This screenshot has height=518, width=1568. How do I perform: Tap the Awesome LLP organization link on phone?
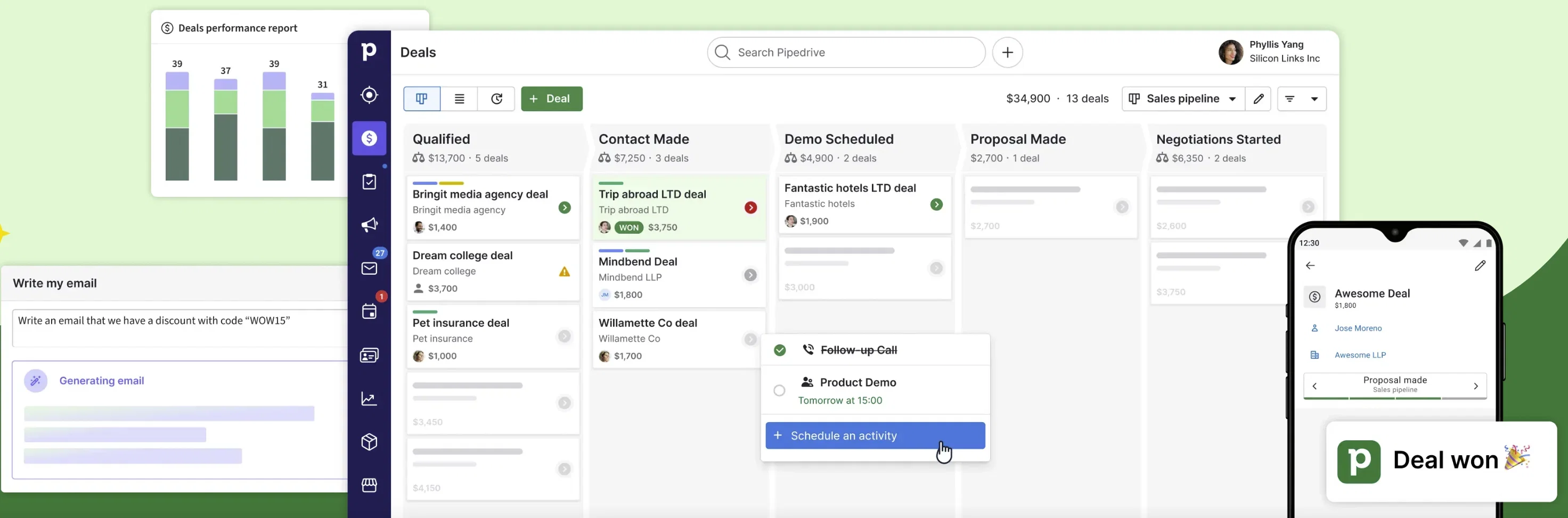[1360, 355]
